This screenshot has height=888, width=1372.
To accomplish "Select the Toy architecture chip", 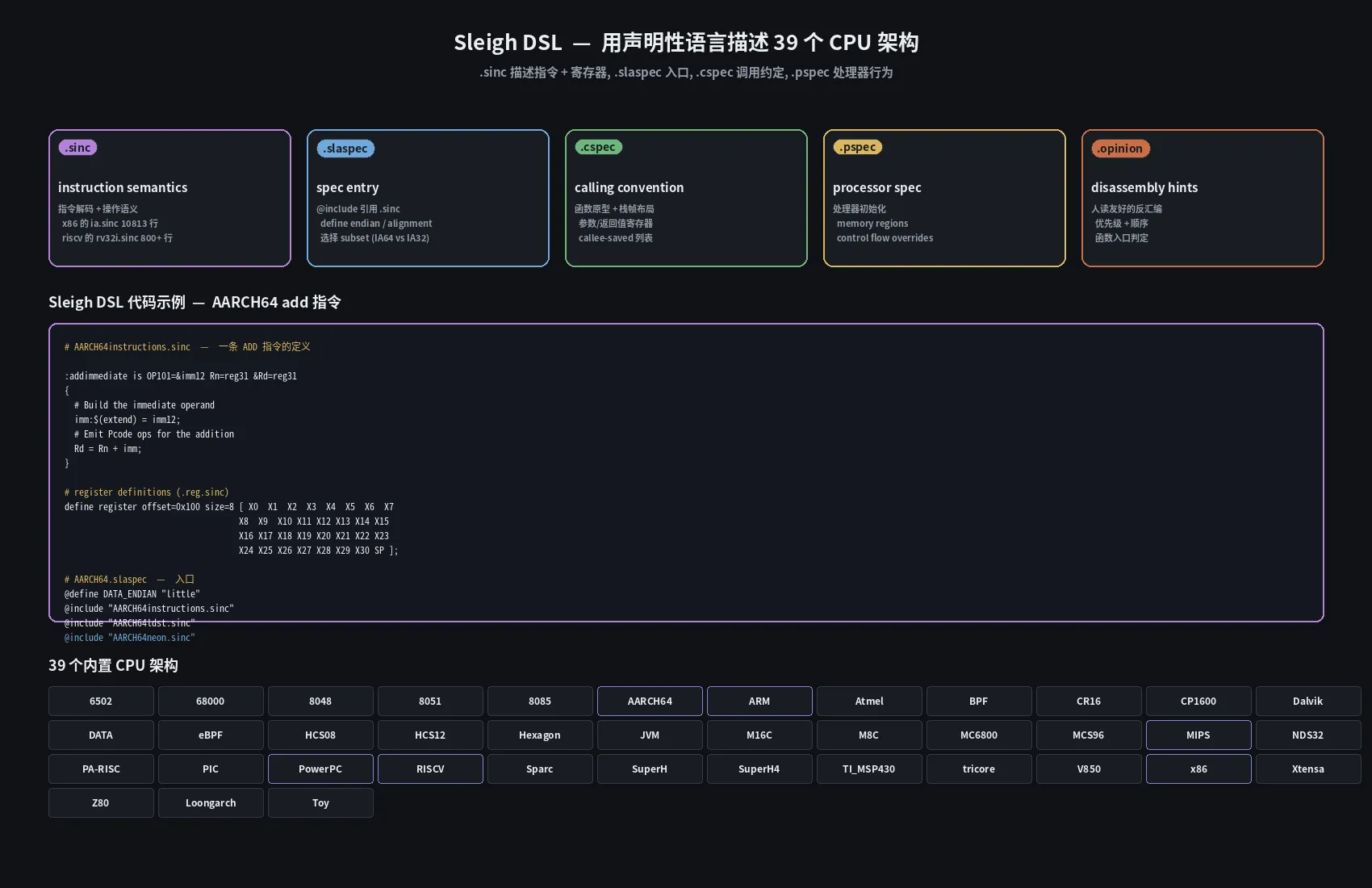I will click(x=320, y=802).
